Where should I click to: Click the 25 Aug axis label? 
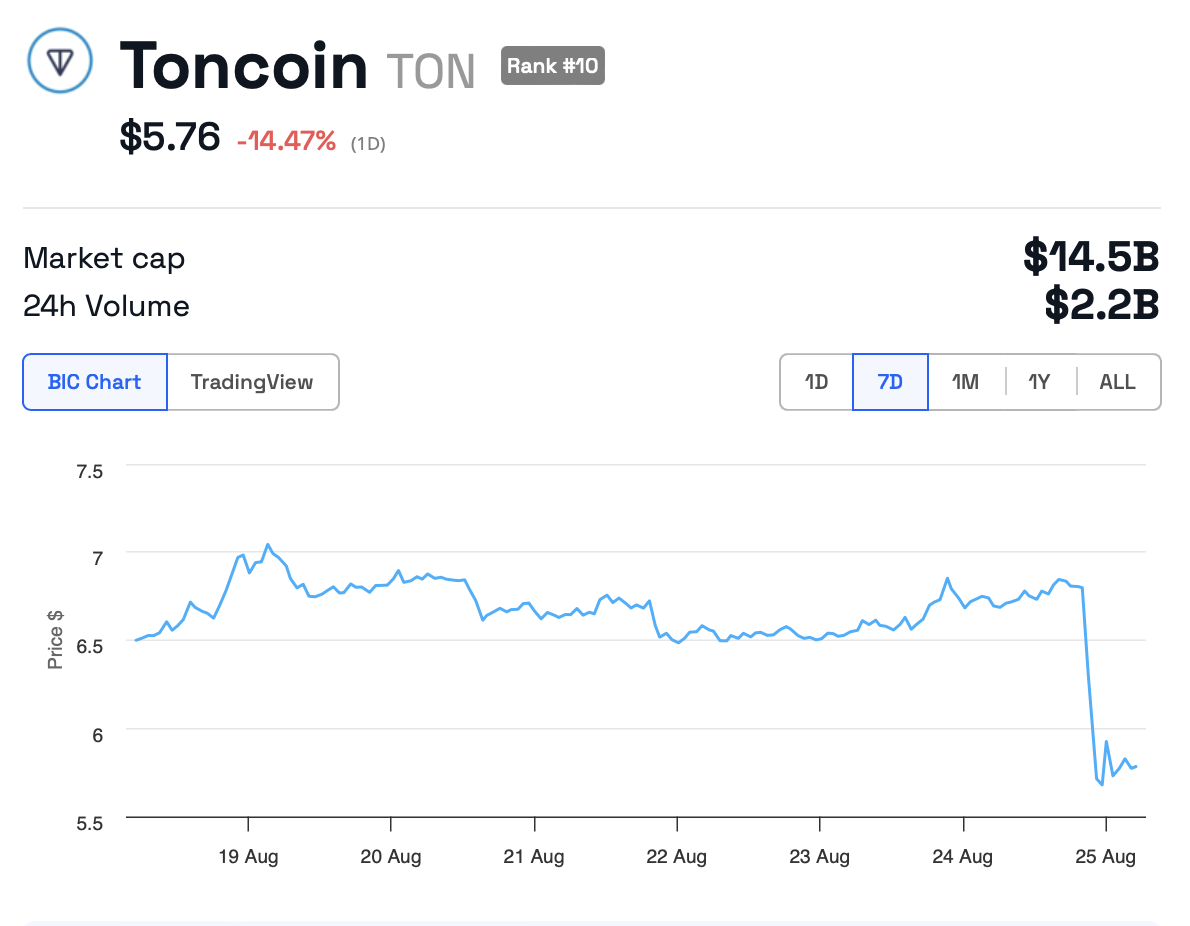[1105, 857]
